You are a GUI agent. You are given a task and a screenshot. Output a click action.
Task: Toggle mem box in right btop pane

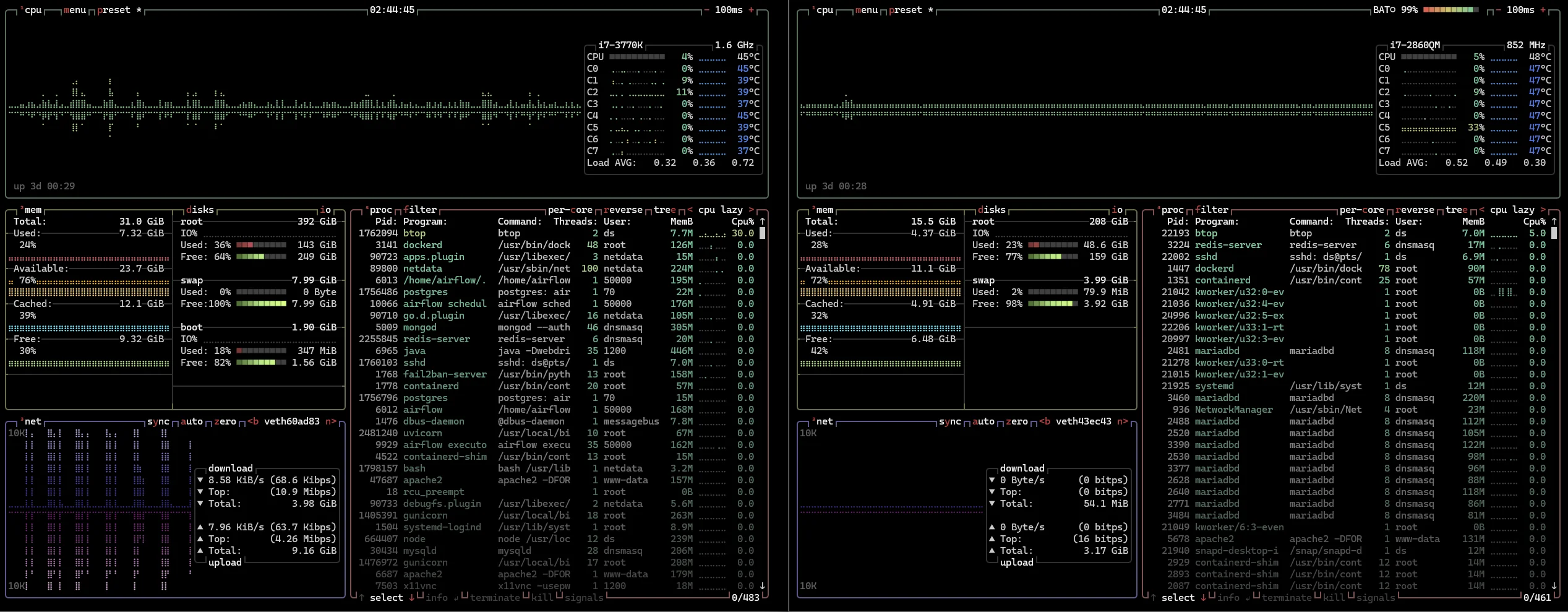coord(823,210)
